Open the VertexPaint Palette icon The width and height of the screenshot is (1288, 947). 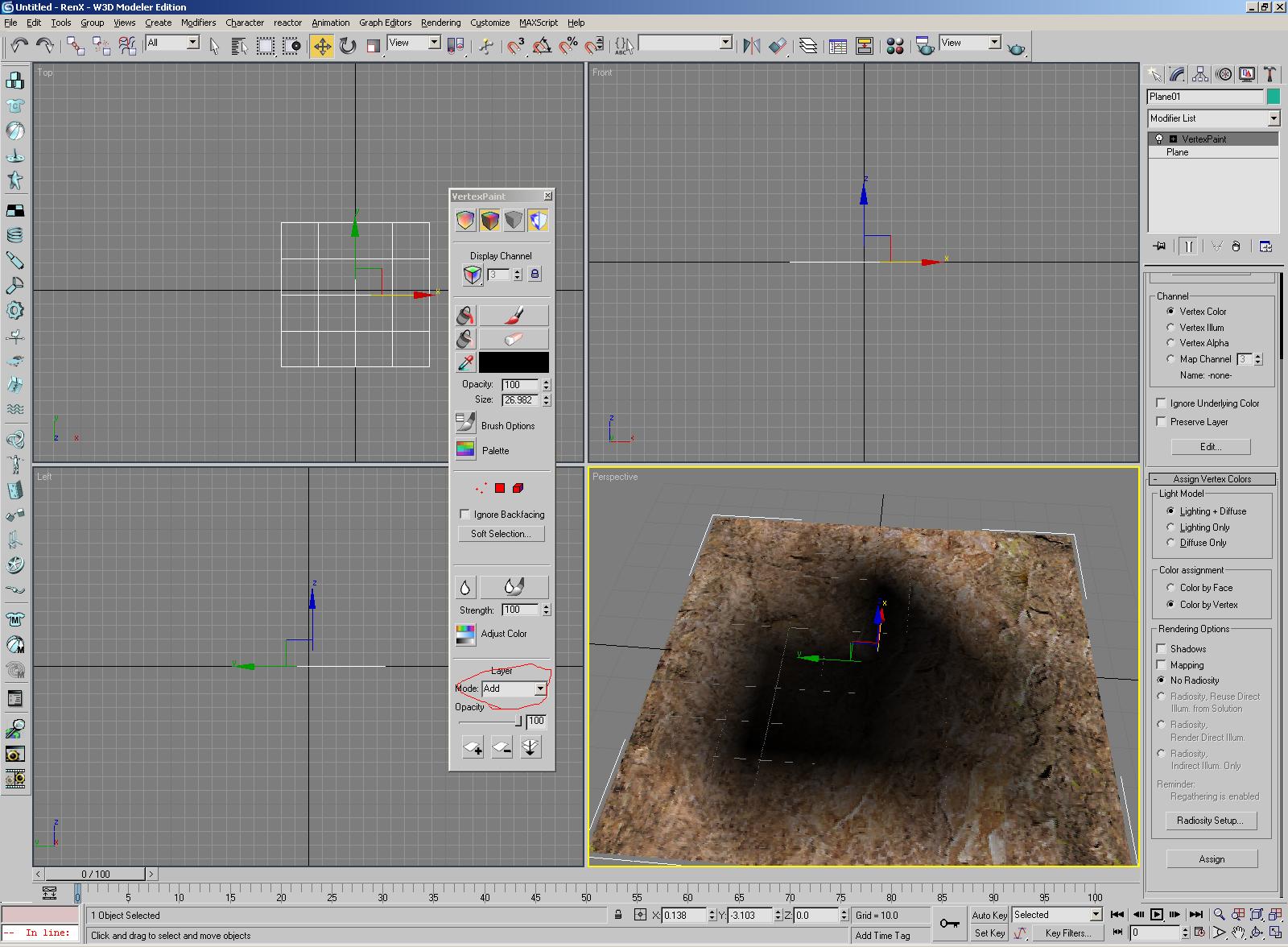coord(465,450)
